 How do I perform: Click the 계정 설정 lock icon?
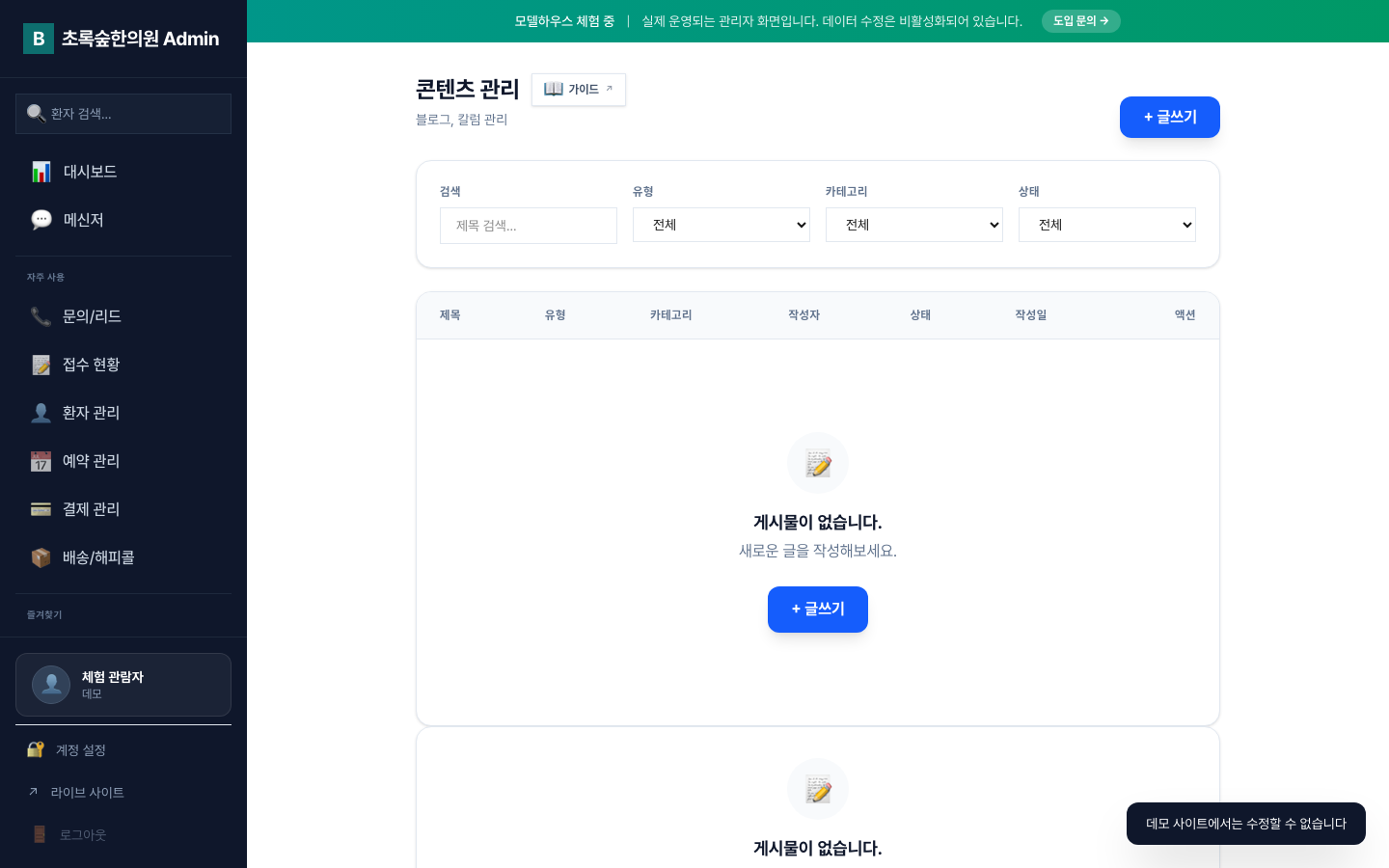(36, 749)
